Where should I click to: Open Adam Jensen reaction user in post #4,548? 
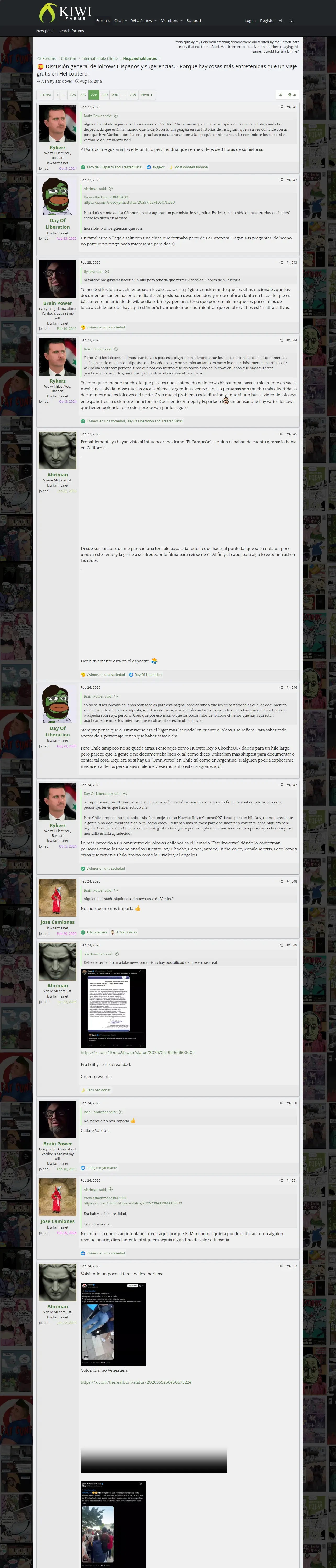click(x=96, y=932)
